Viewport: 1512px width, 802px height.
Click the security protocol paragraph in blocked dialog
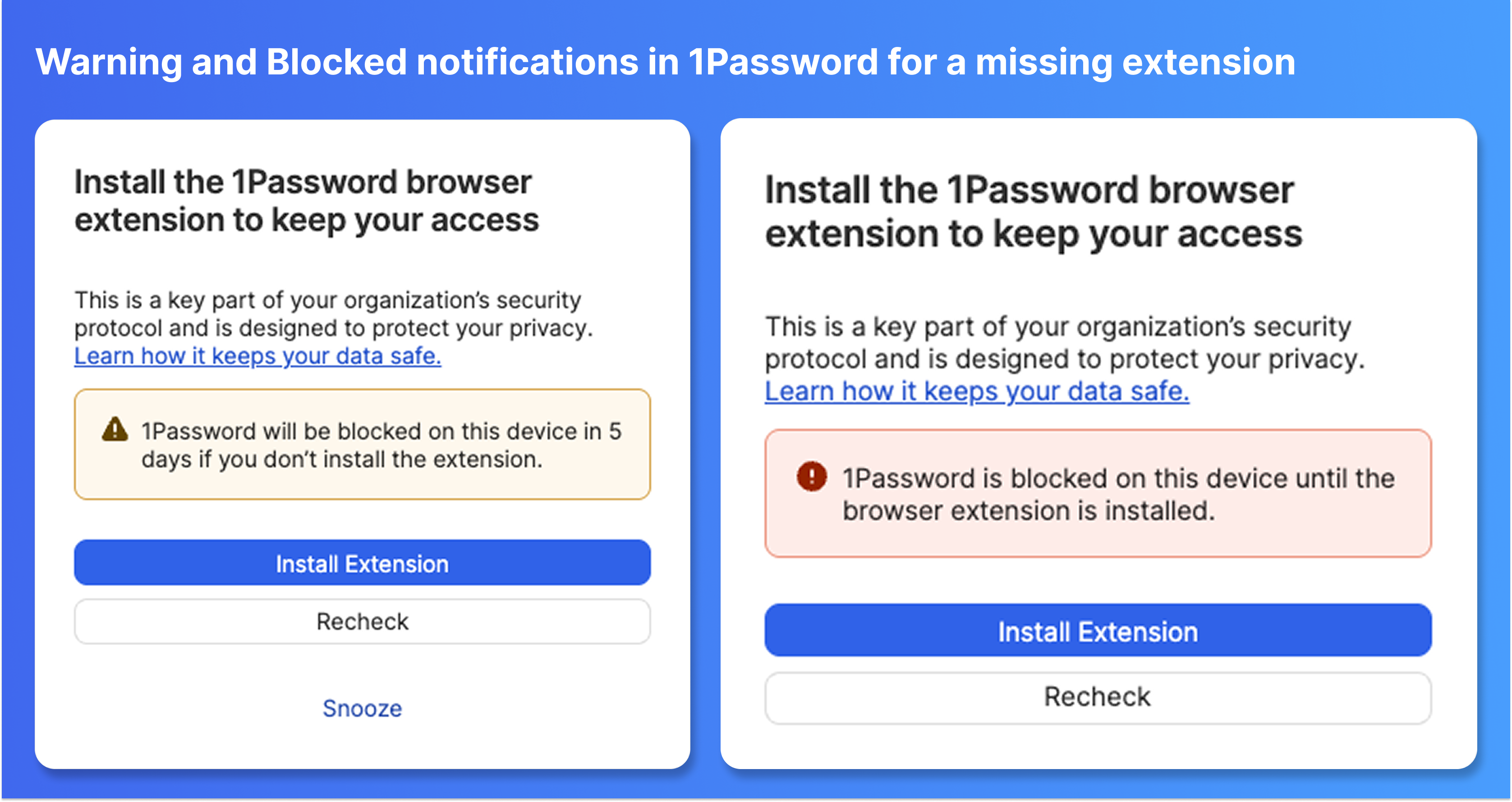[x=1064, y=342]
